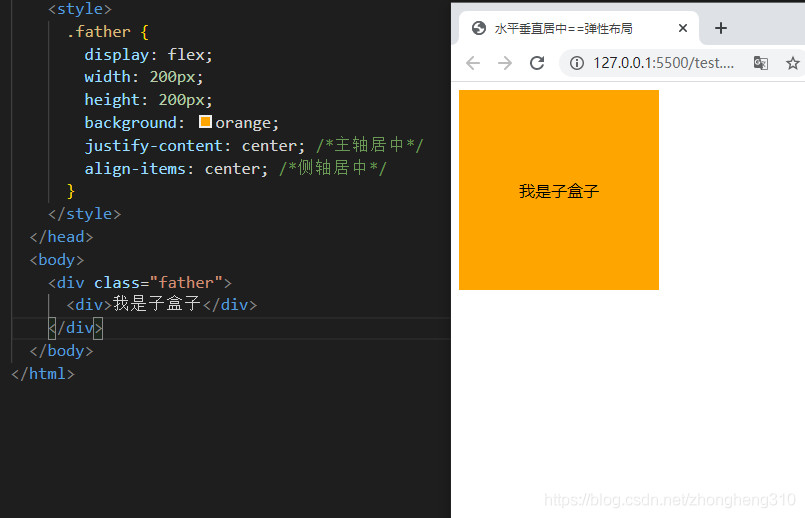Open a new tab with plus button

tap(721, 28)
